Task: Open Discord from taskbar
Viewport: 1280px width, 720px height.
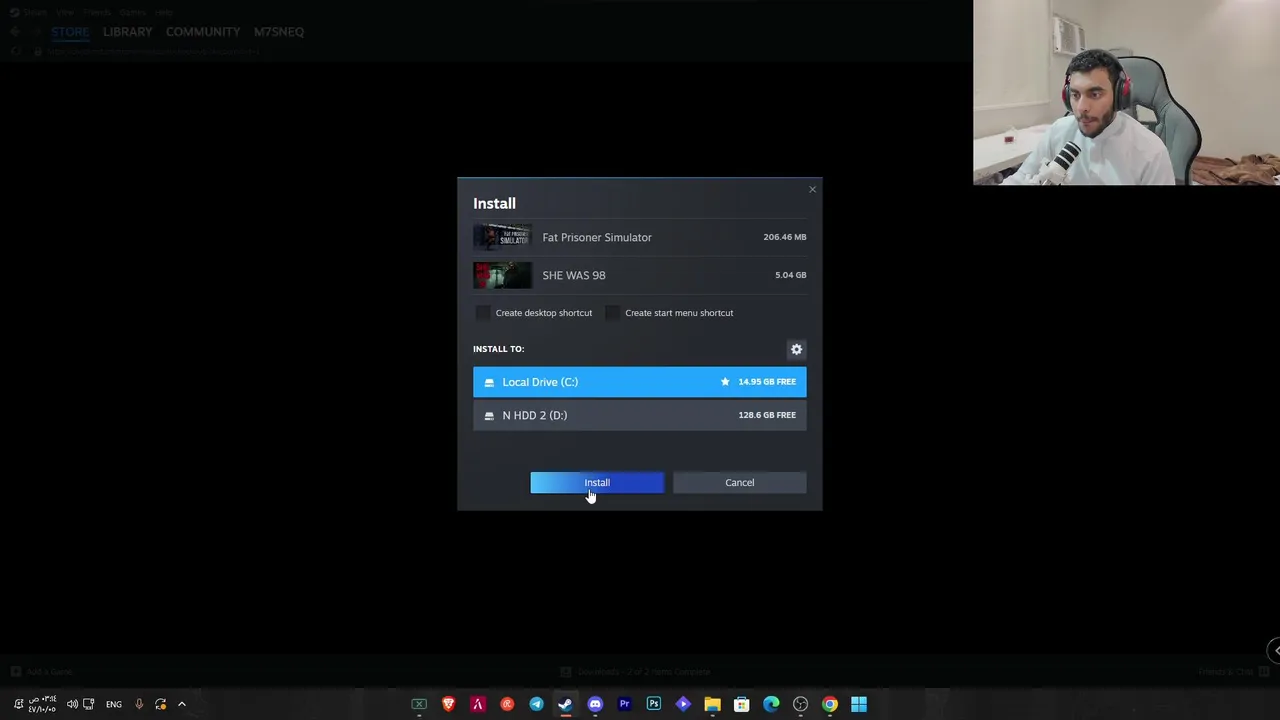Action: click(595, 704)
